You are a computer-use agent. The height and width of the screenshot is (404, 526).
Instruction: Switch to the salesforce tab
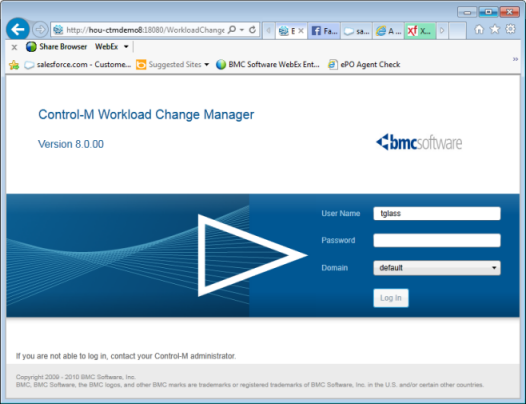pyautogui.click(x=356, y=31)
